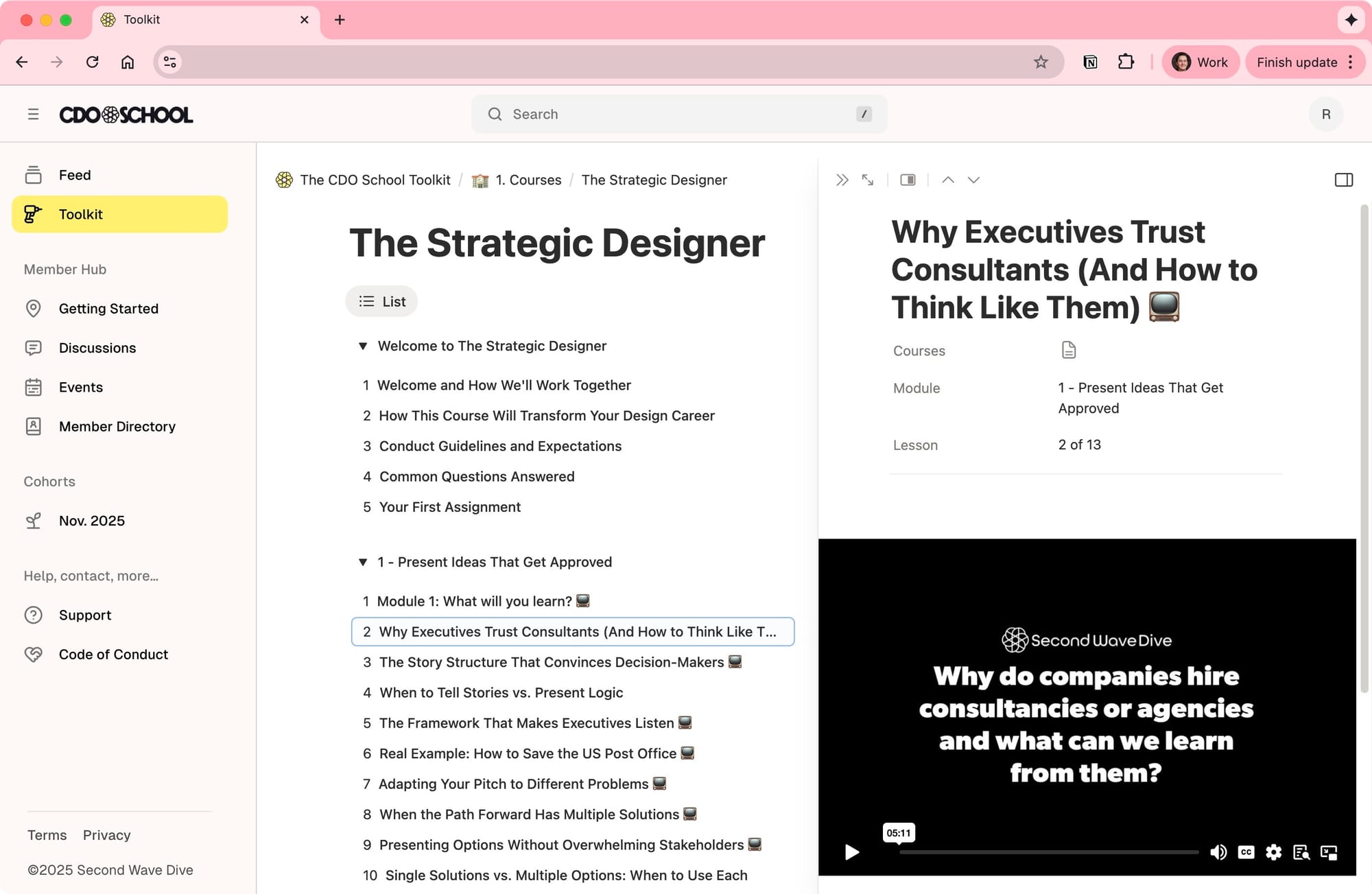Click the Notion extension icon in toolbar
The image size is (1372, 894).
(x=1090, y=62)
